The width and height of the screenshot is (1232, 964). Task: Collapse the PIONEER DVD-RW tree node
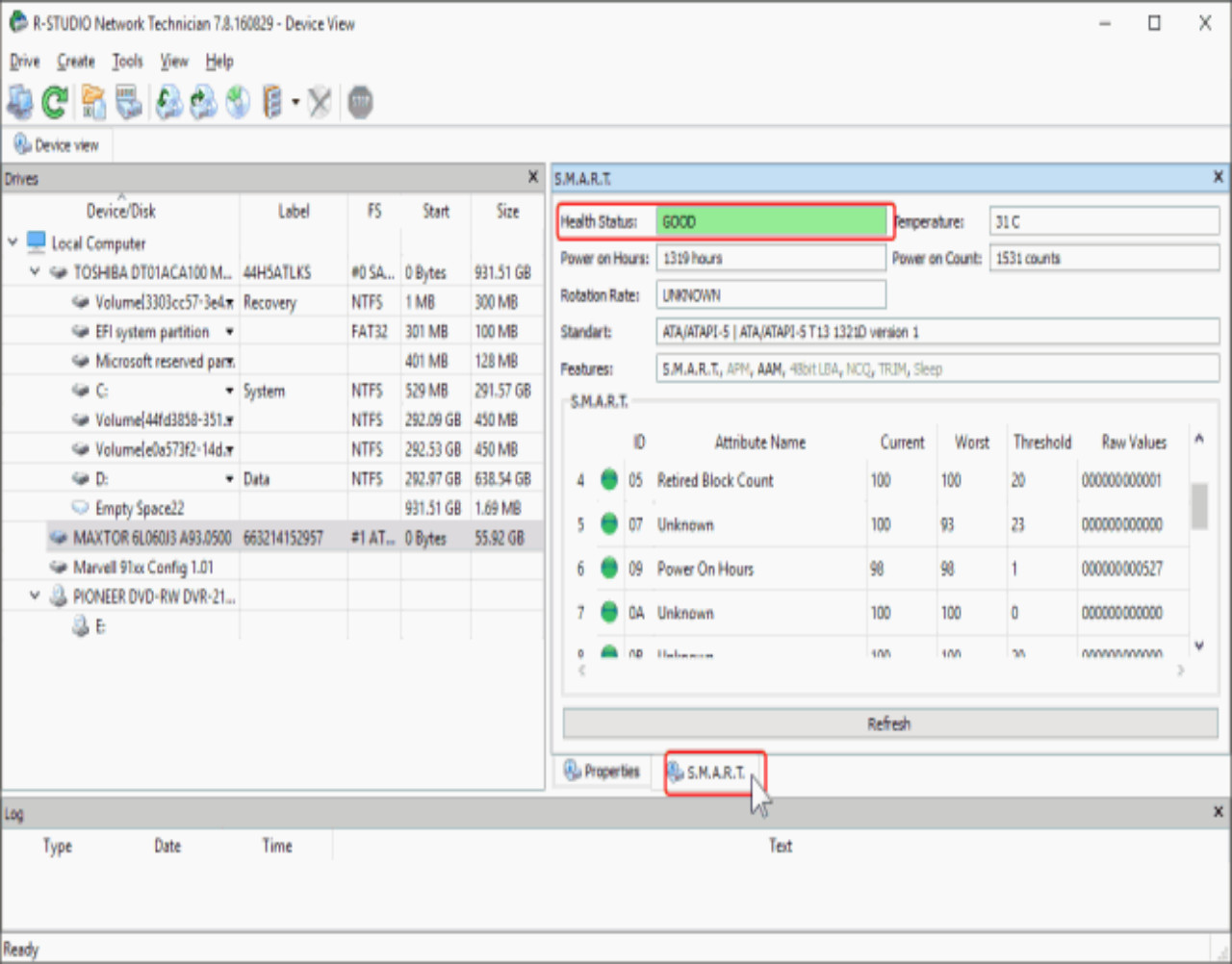(x=35, y=596)
